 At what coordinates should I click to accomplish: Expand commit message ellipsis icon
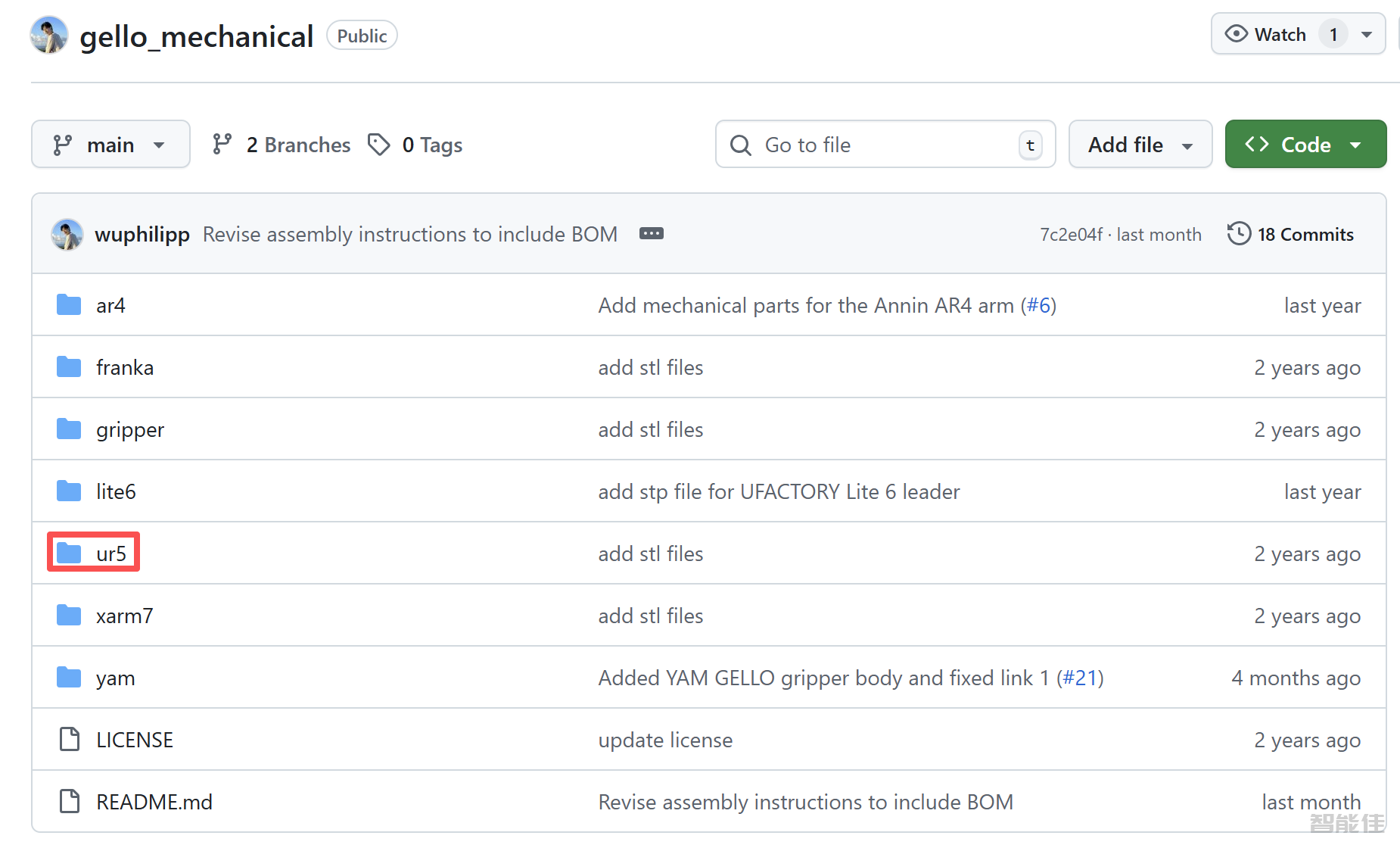[651, 234]
